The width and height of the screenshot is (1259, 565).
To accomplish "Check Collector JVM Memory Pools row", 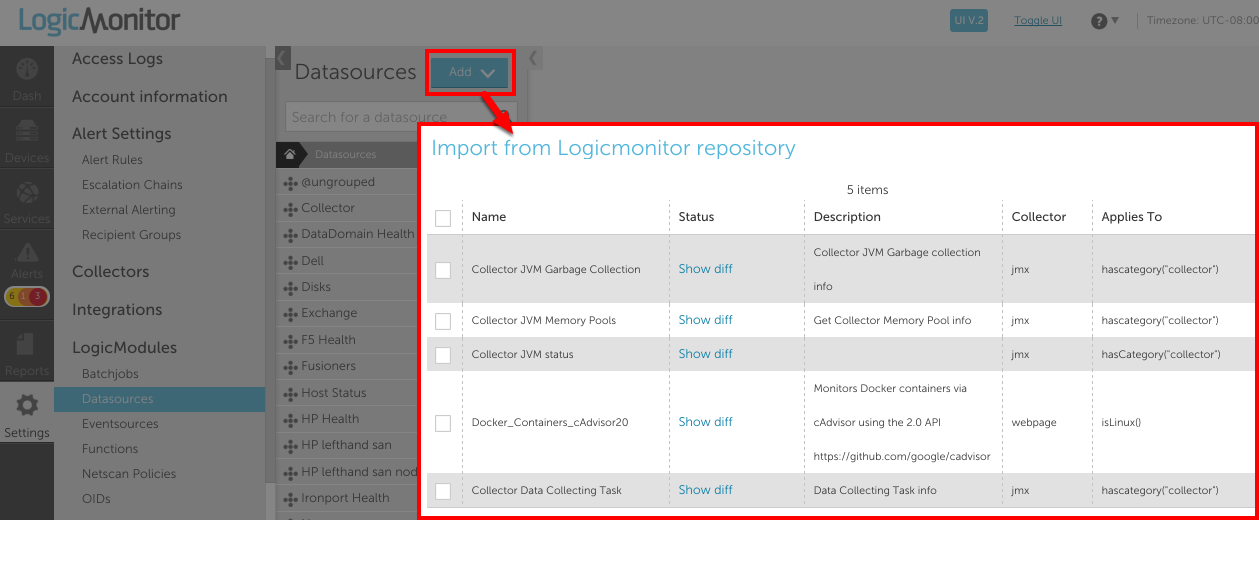I will (x=443, y=321).
